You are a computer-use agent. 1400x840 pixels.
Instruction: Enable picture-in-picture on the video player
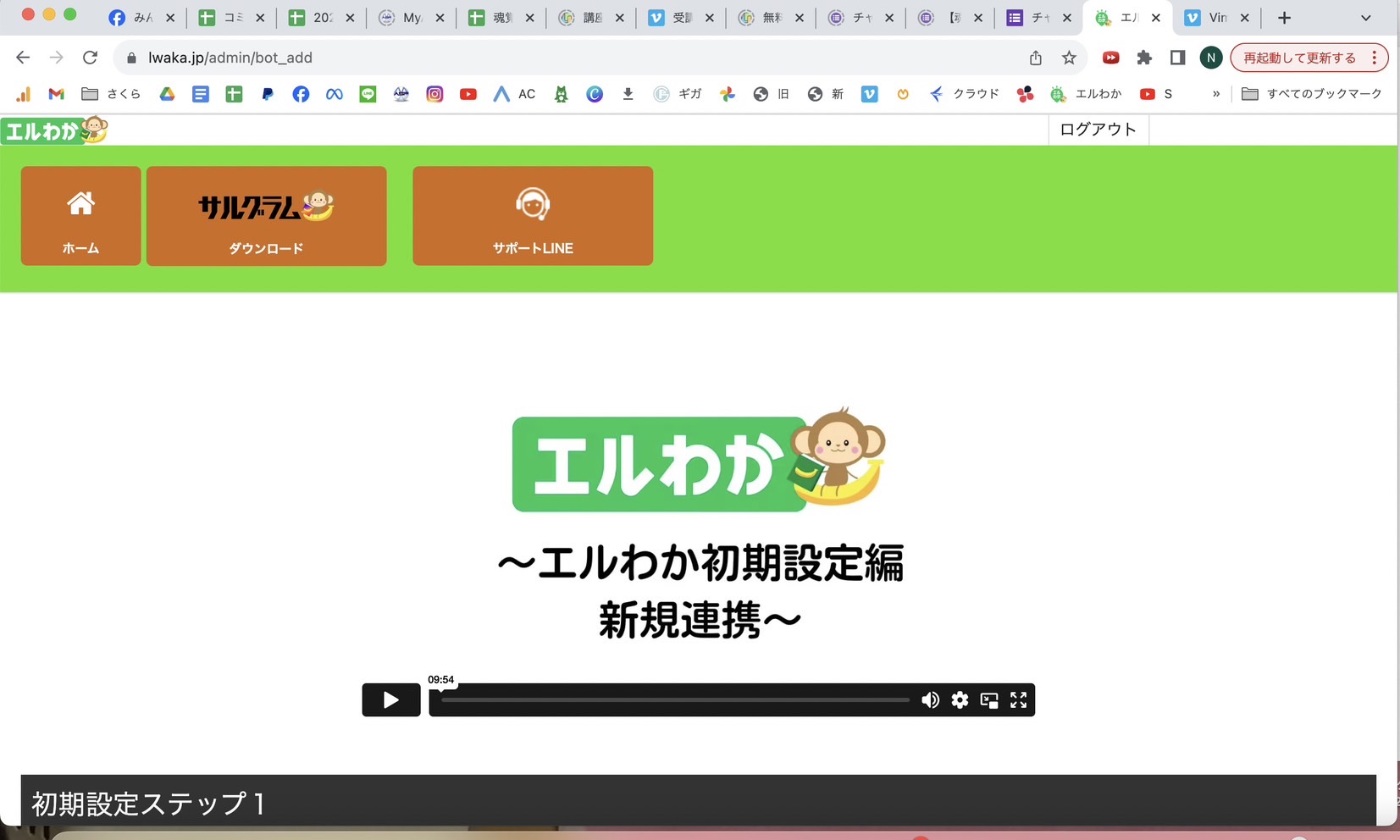coord(988,699)
